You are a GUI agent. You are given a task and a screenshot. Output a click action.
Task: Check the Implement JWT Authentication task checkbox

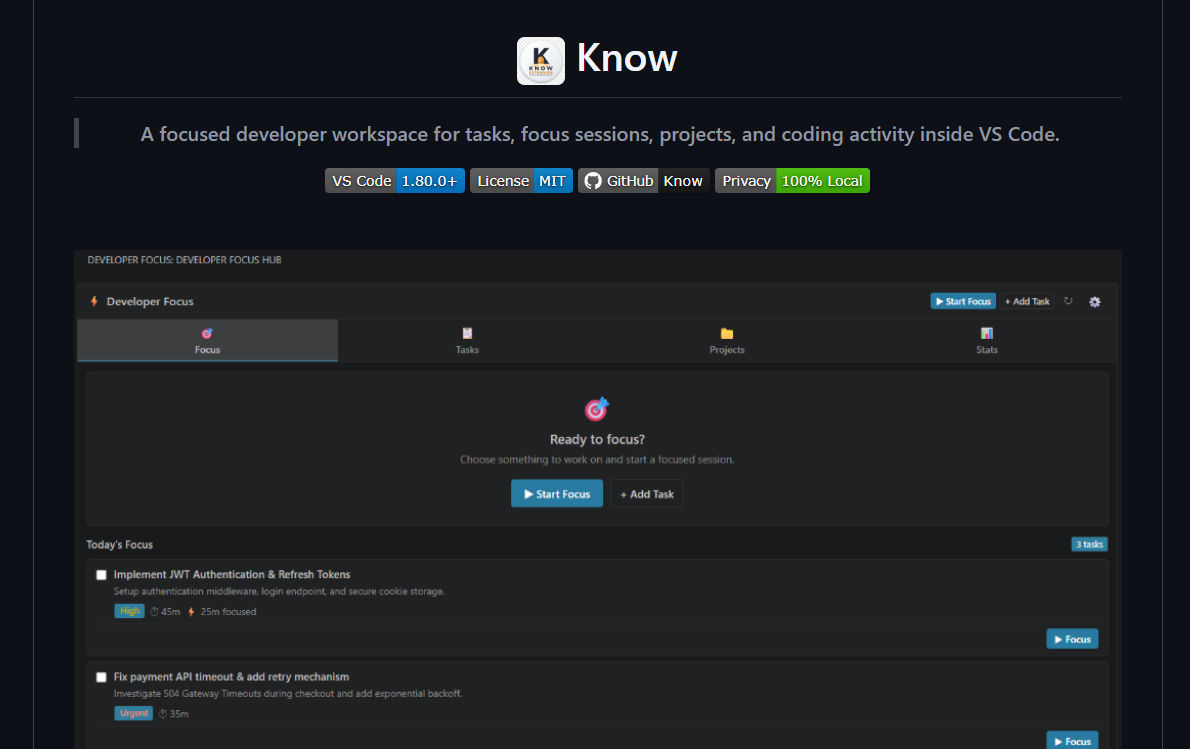(x=101, y=575)
